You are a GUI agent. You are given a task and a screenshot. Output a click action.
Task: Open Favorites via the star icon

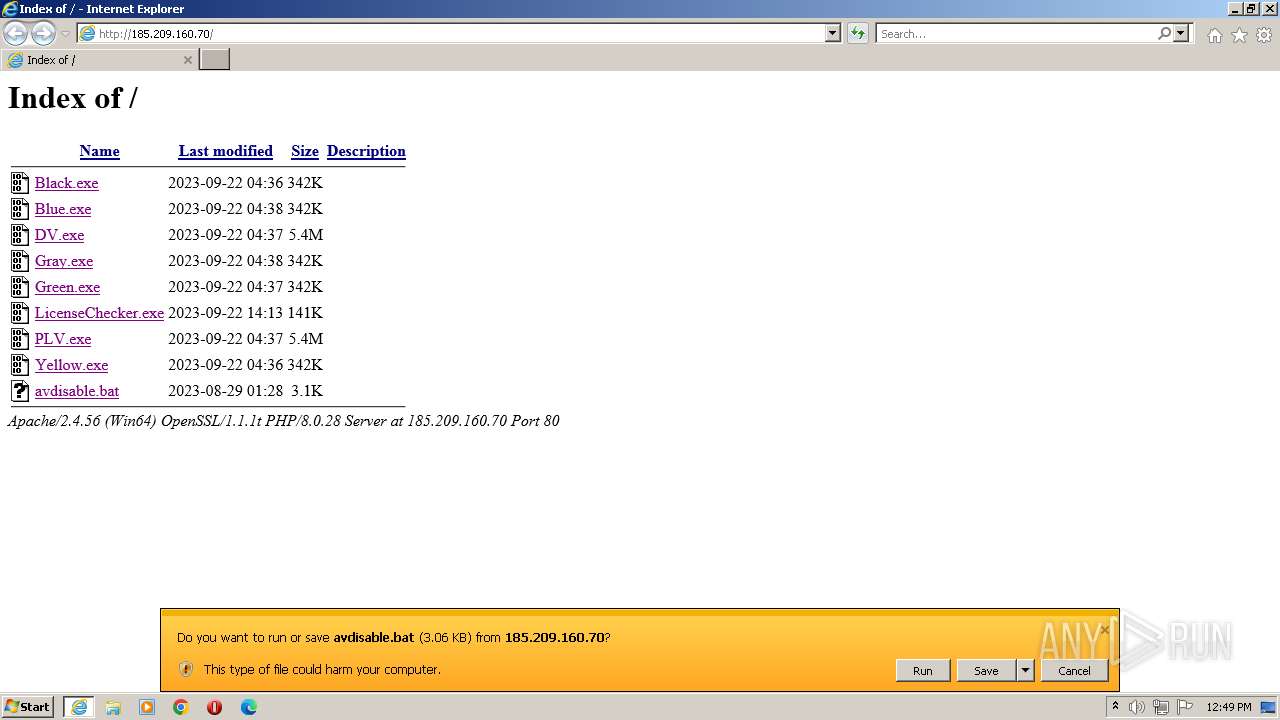point(1239,35)
